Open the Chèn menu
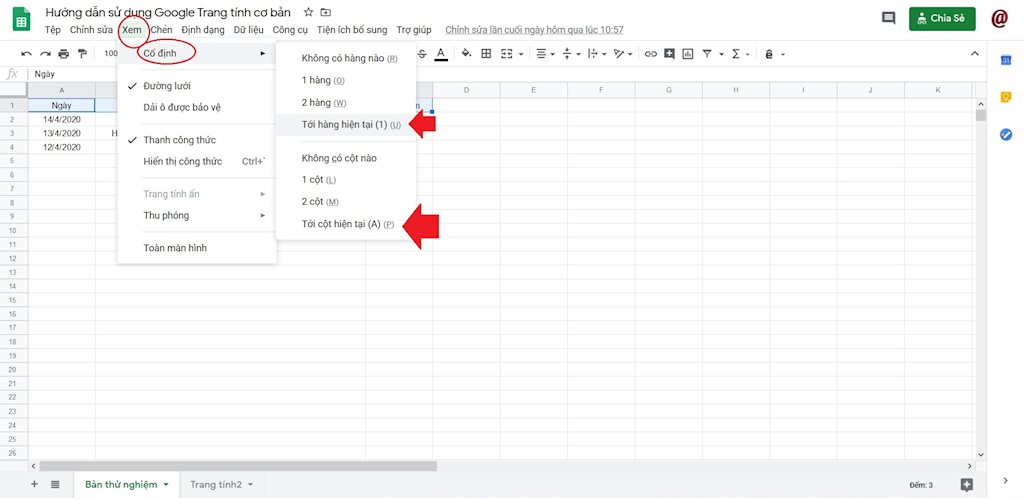Image resolution: width=1024 pixels, height=499 pixels. 161,30
